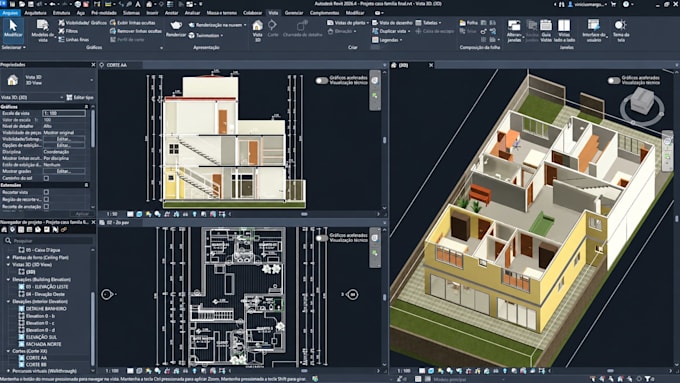
Task: Check Região de recorte visível checkbox
Action: pyautogui.click(x=46, y=200)
